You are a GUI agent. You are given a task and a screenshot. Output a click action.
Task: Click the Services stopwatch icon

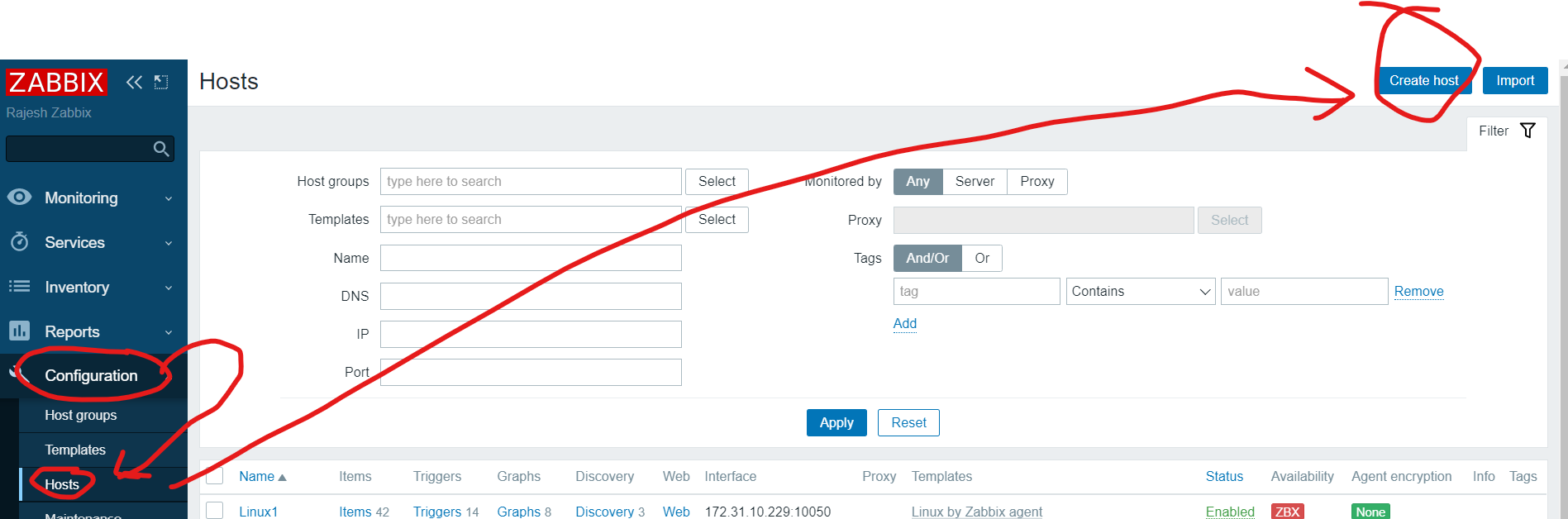(20, 242)
